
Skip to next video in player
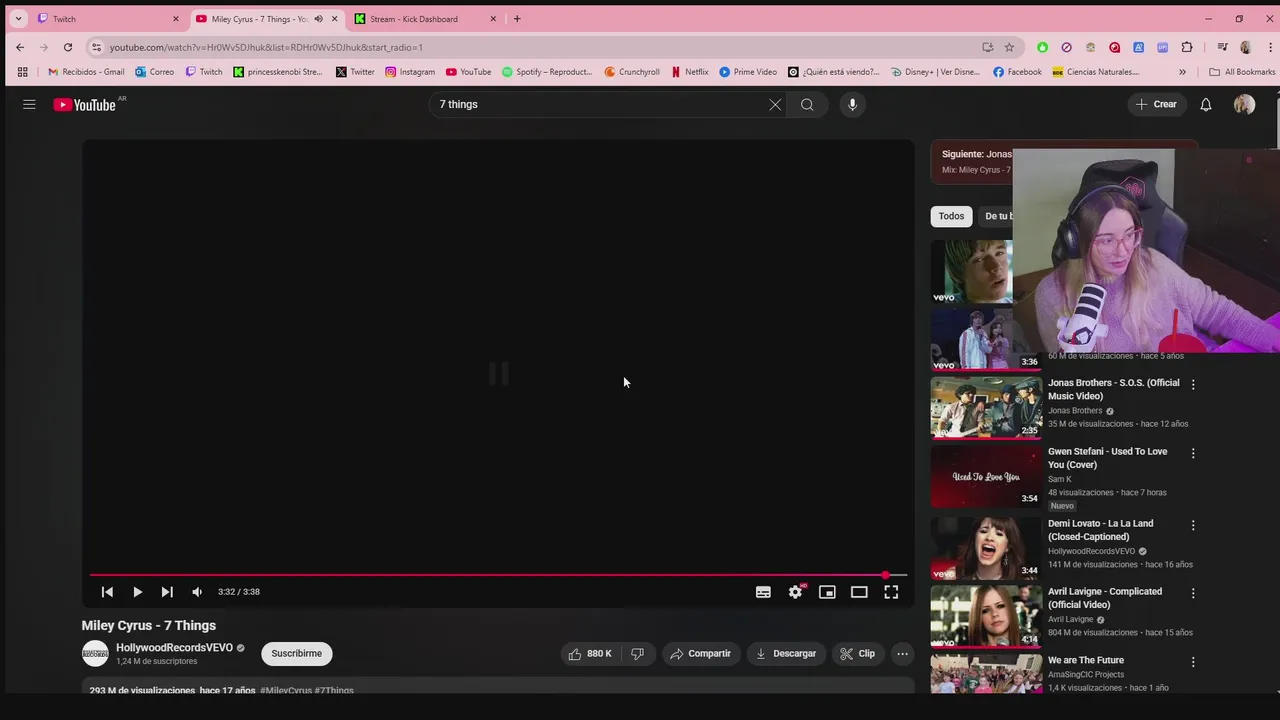click(167, 592)
